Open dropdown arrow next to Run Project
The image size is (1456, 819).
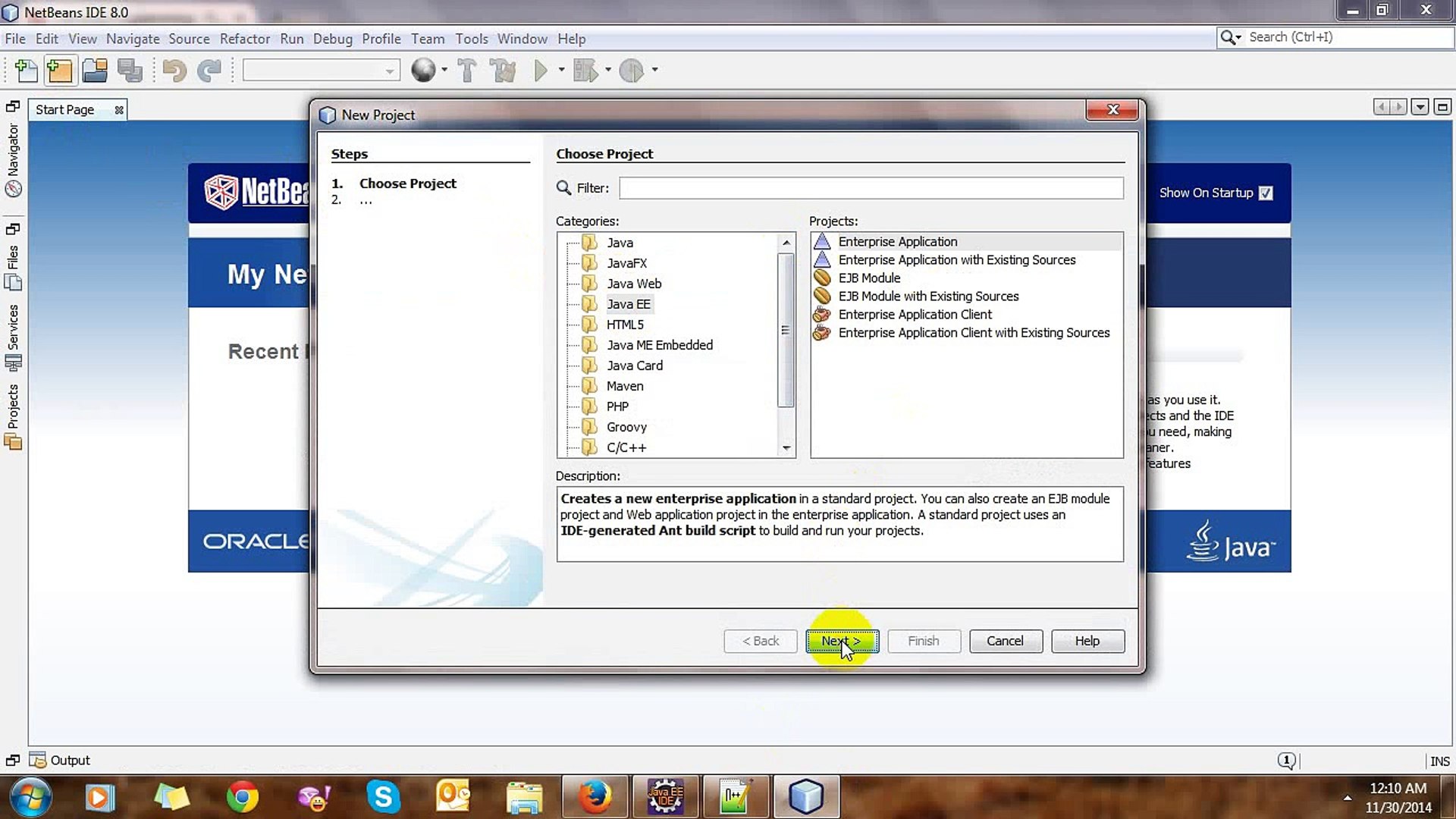coord(561,71)
